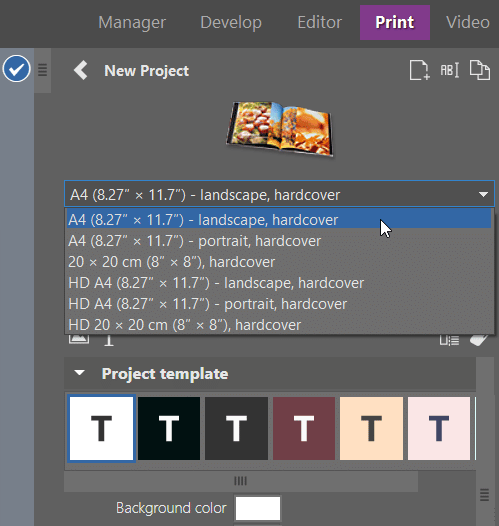The height and width of the screenshot is (526, 499).
Task: Go to the Manager module
Action: coord(132,22)
